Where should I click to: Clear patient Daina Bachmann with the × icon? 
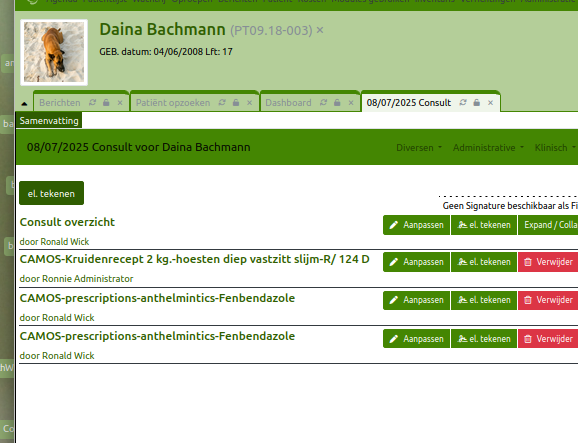pos(320,30)
